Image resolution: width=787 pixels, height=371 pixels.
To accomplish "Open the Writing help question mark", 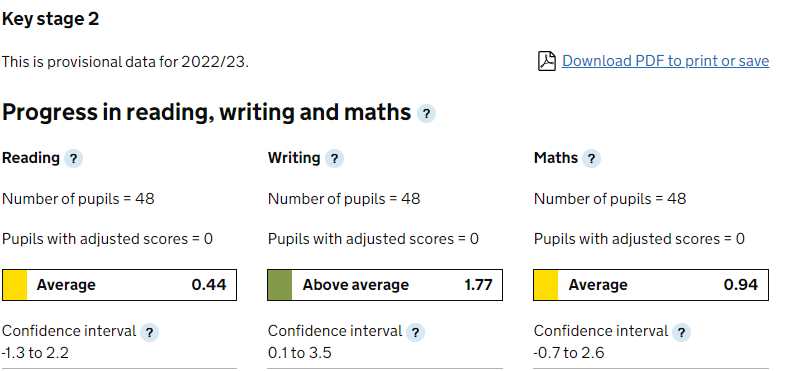I will tap(334, 159).
